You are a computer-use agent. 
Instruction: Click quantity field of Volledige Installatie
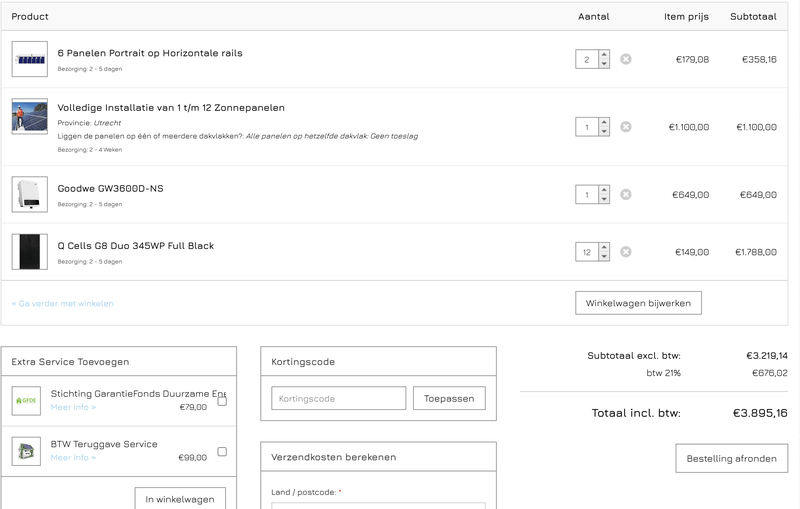point(587,127)
